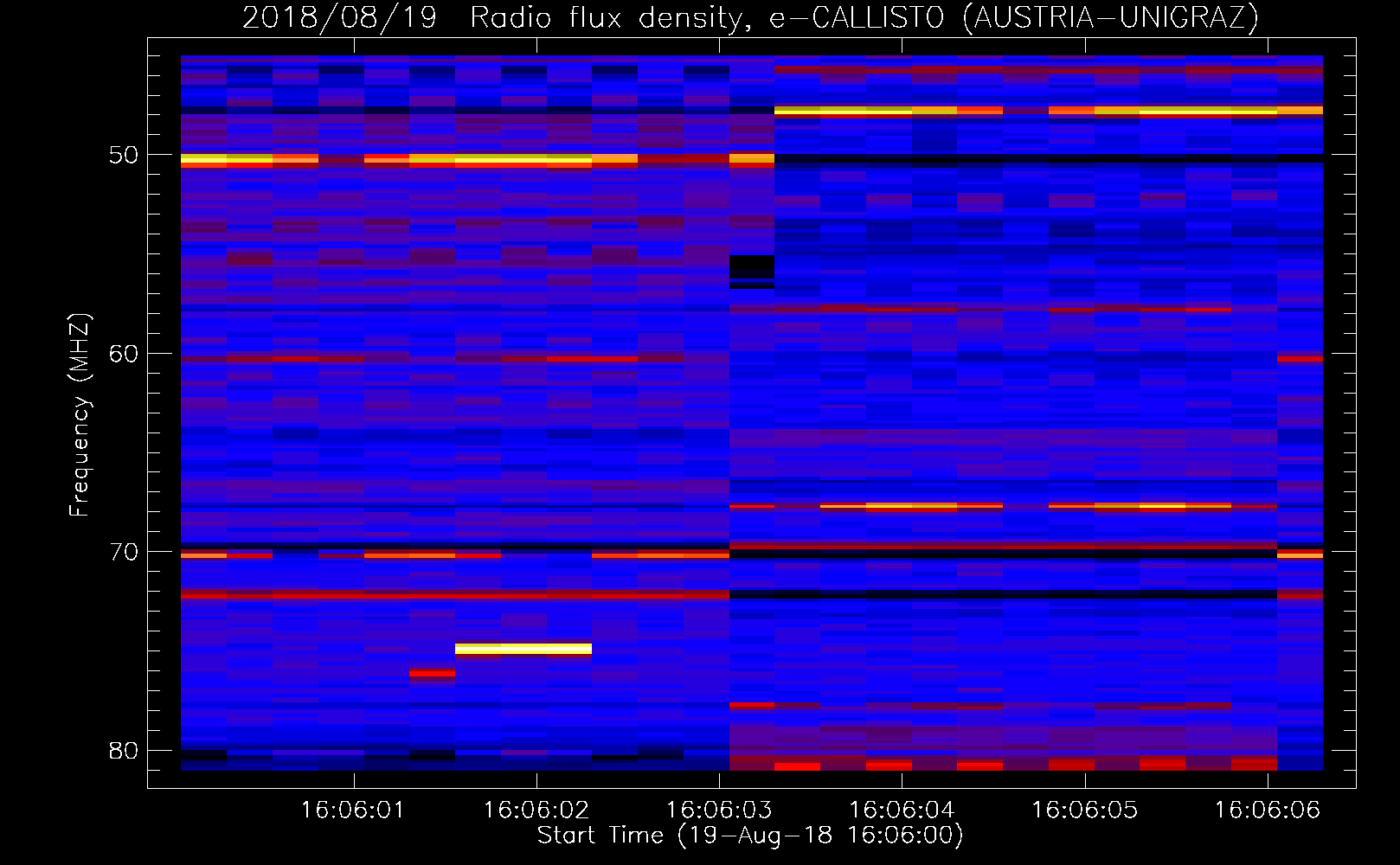Image resolution: width=1400 pixels, height=865 pixels.
Task: Select the 16:06:03 time tick label
Action: pyautogui.click(x=719, y=810)
